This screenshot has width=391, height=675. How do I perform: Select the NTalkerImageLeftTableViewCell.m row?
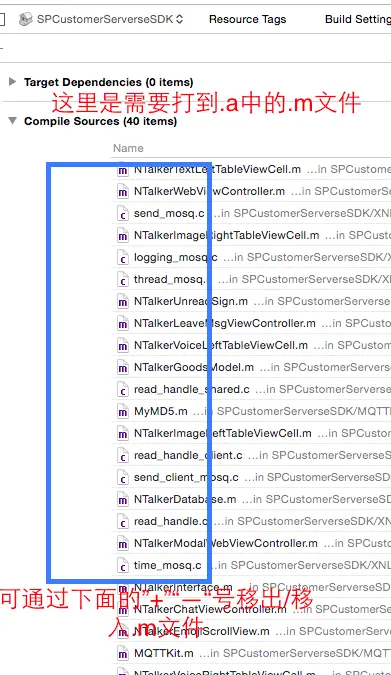point(251,433)
